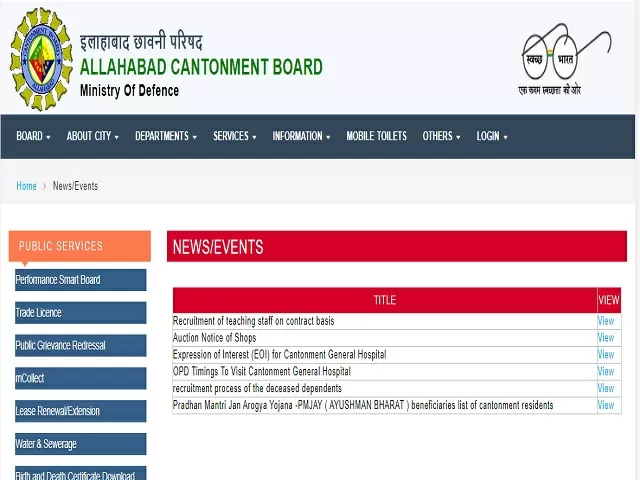Open the LOGIN dropdown

(492, 136)
